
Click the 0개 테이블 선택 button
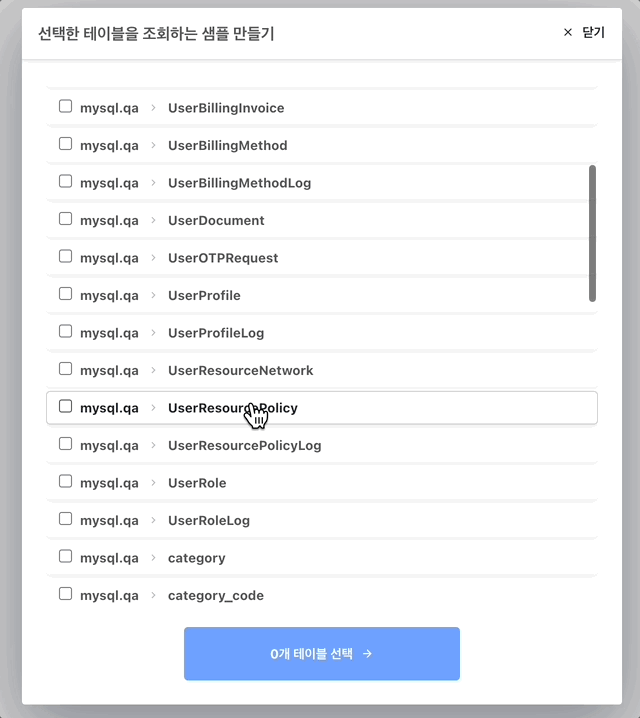tap(321, 653)
